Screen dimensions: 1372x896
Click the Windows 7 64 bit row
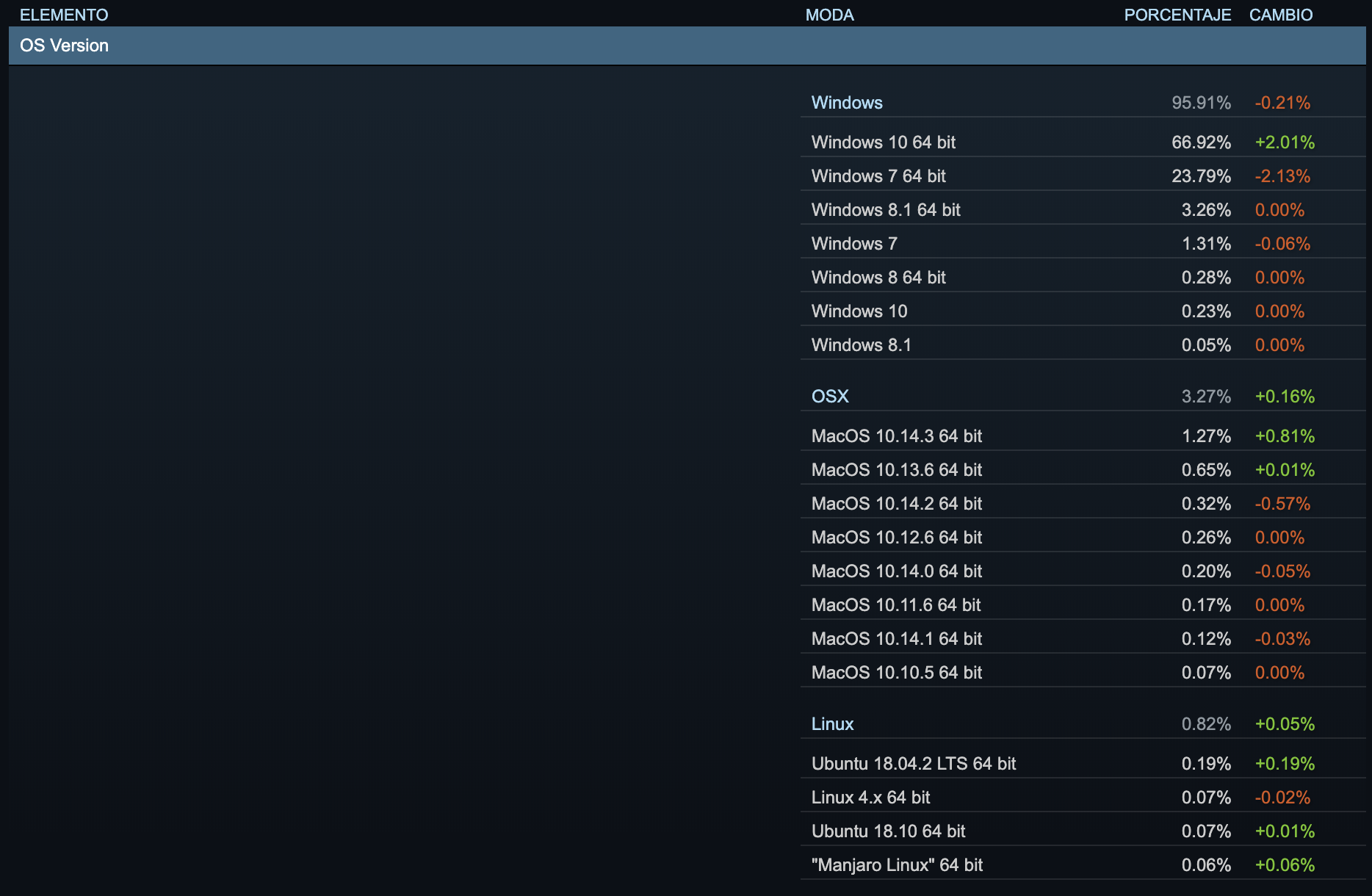click(x=1083, y=176)
